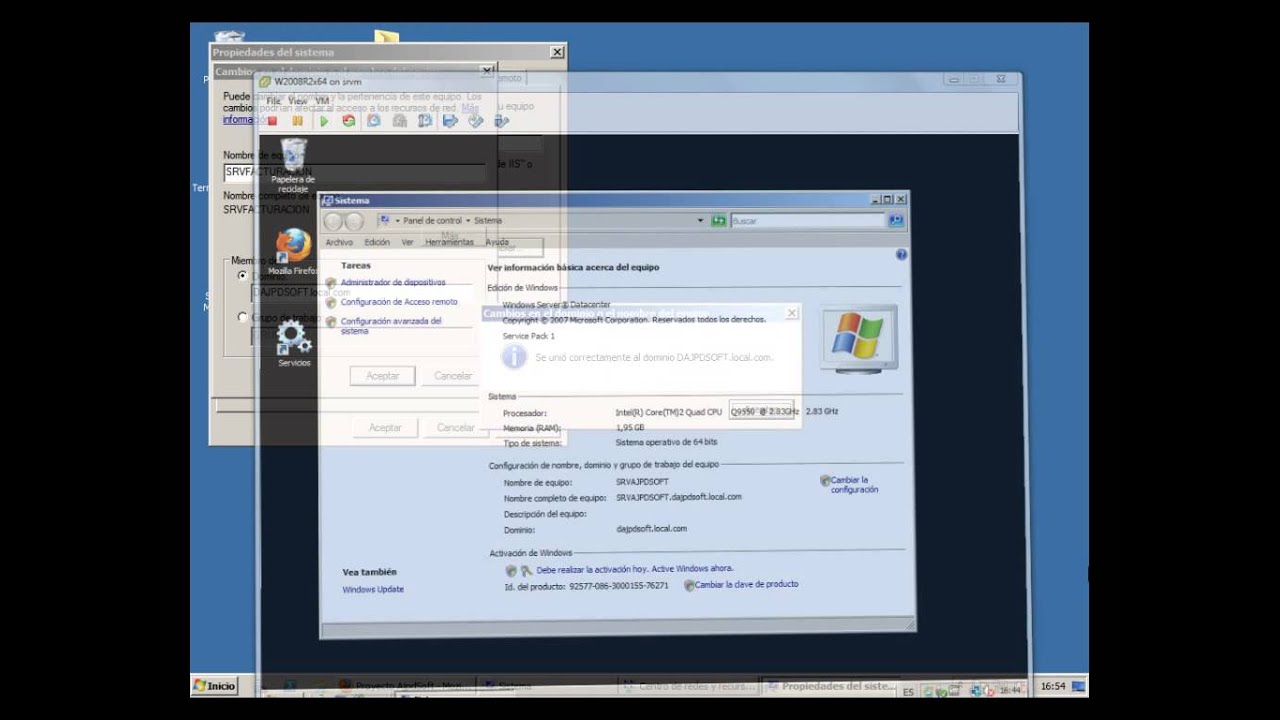
Task: Open the Windows Update link
Action: pos(373,590)
